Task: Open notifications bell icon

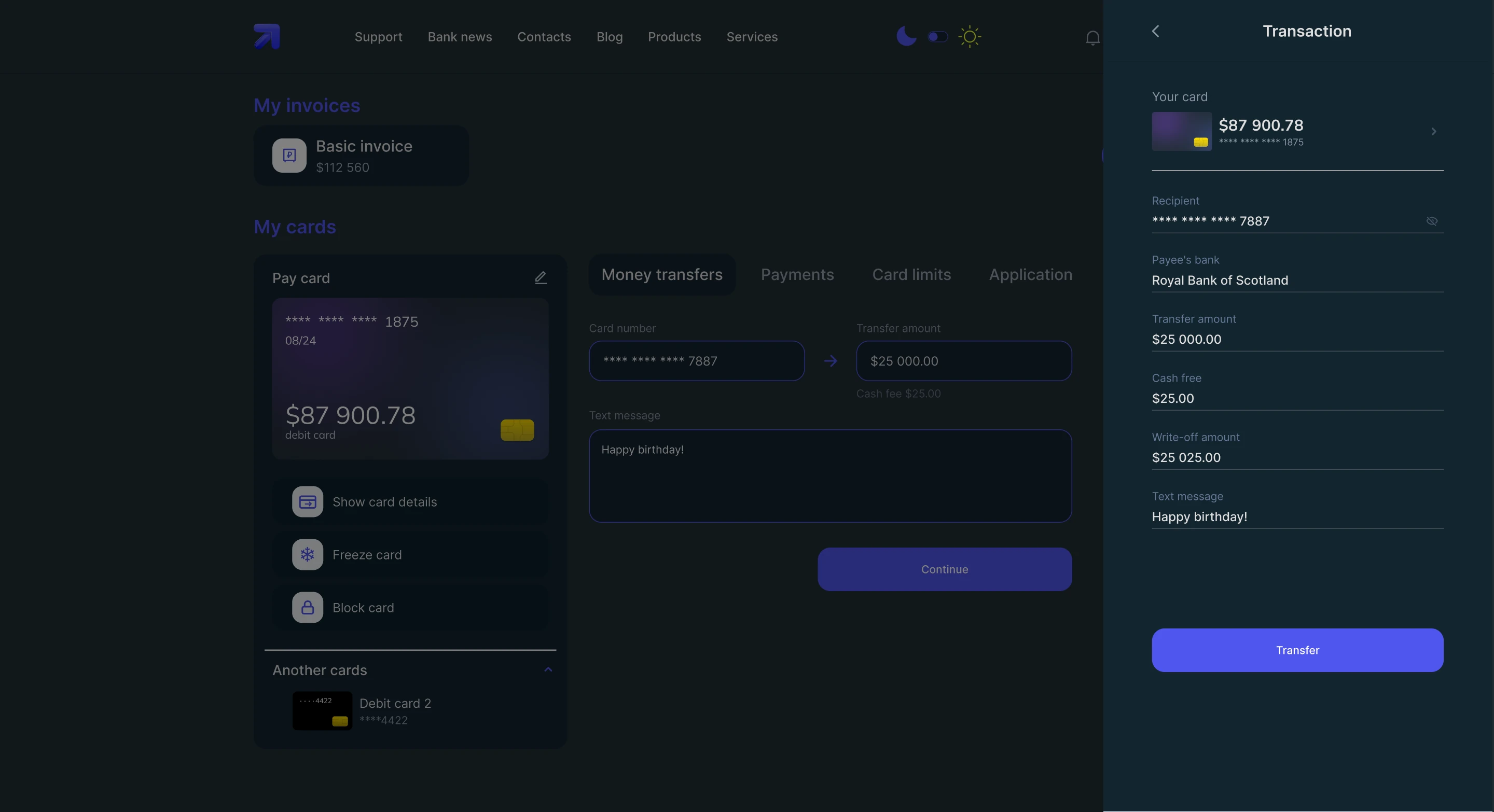Action: [x=1092, y=38]
